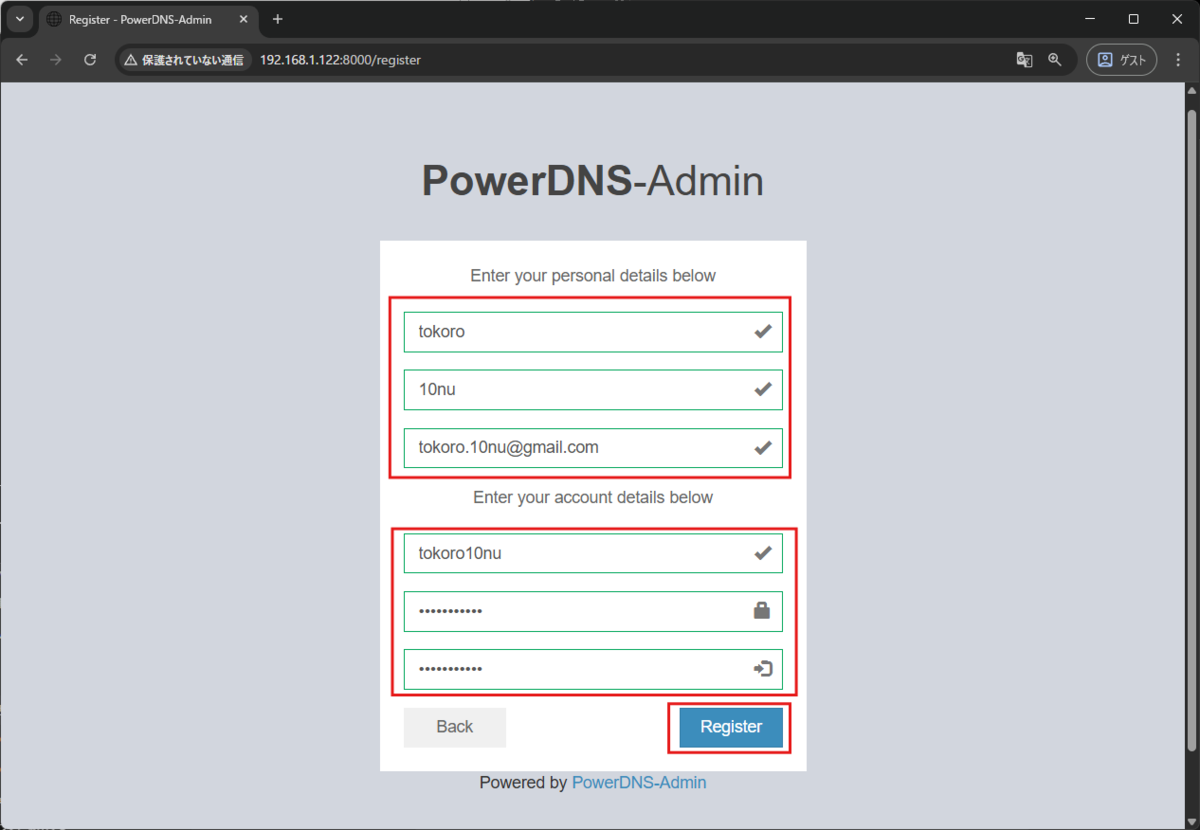Click the checkmark icon in tokoro10nu field

[763, 553]
